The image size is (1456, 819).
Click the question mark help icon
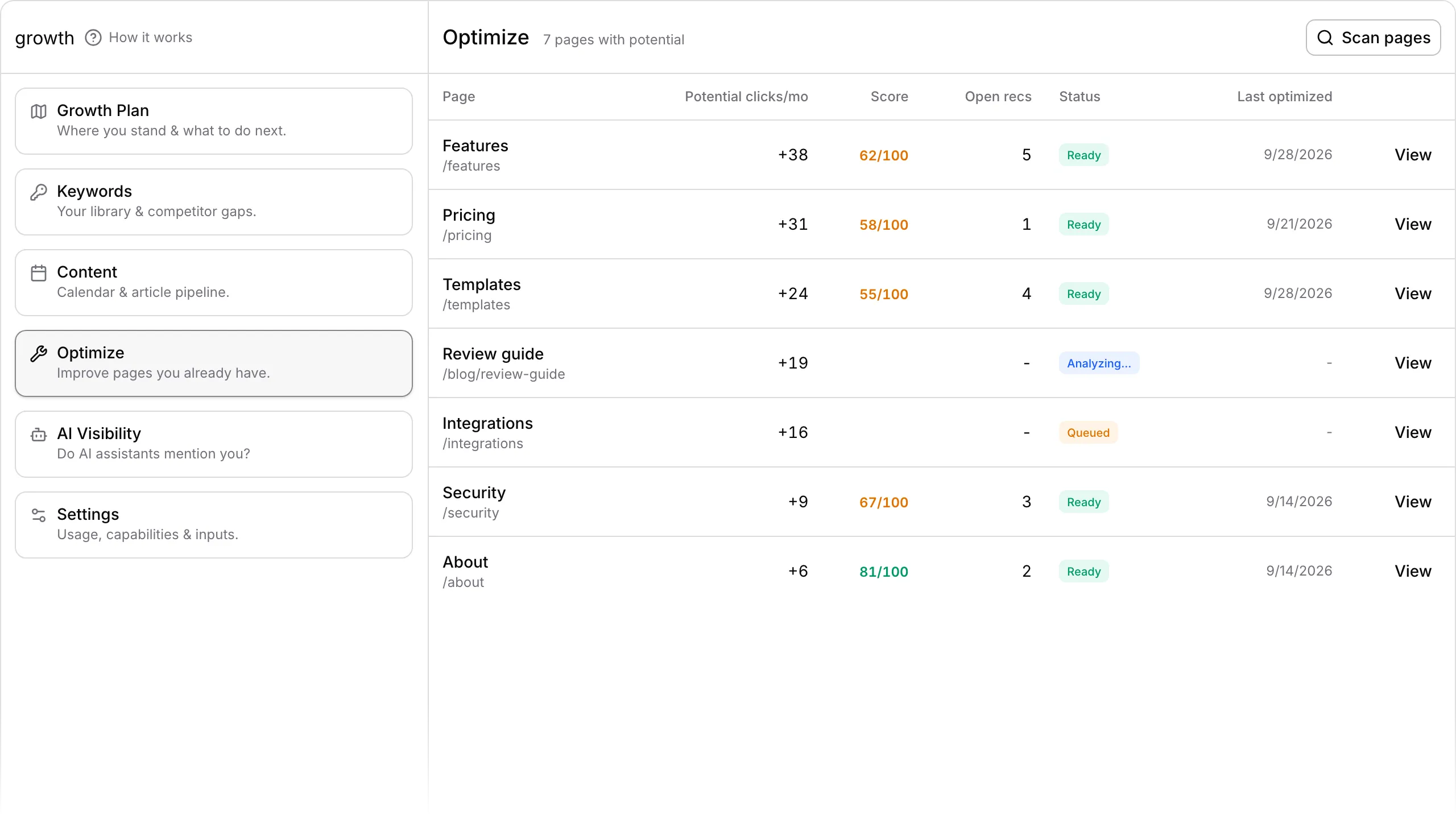[93, 38]
